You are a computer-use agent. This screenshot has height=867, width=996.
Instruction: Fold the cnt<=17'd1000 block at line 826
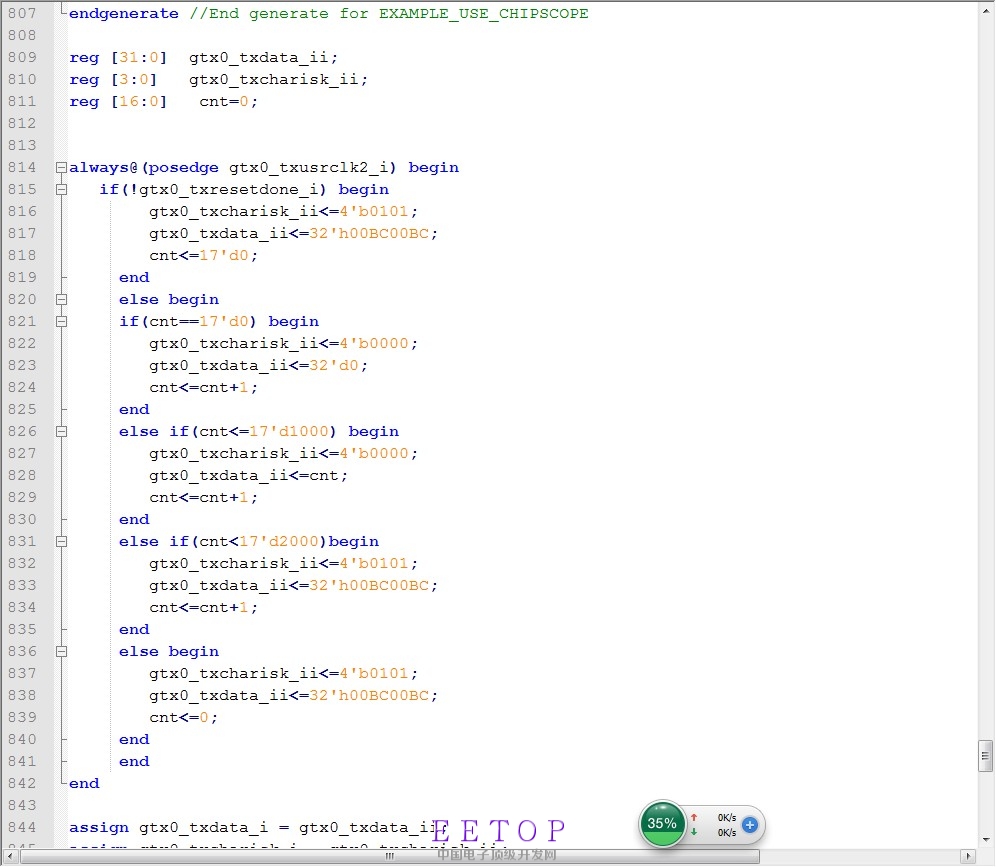(62, 432)
